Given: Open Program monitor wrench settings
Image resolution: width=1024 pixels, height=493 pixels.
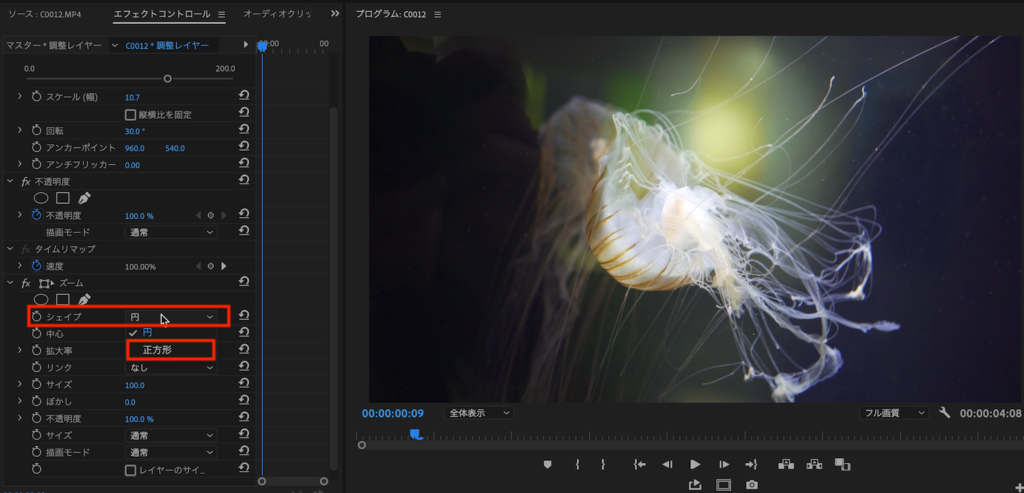Looking at the screenshot, I should tap(944, 413).
